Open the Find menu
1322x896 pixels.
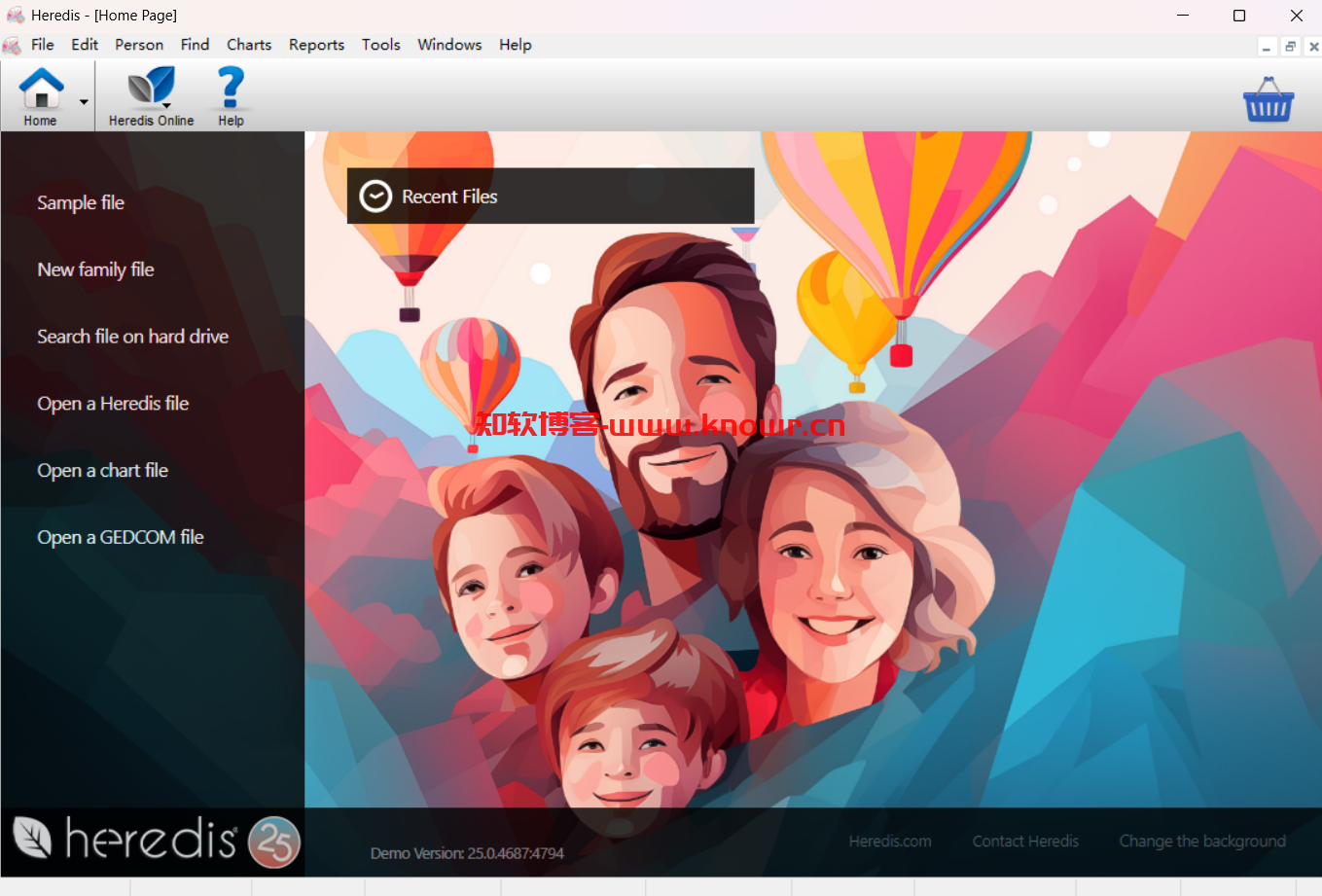click(195, 45)
